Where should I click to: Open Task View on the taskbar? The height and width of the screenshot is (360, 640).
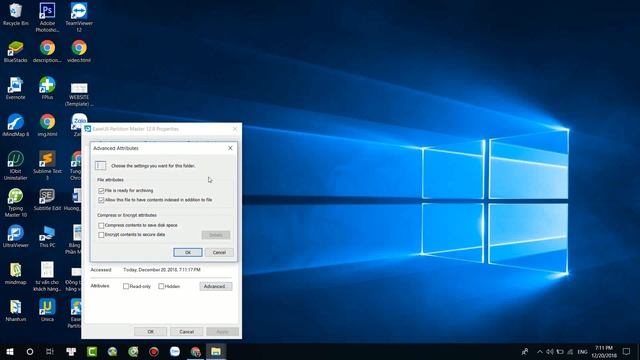coord(50,351)
